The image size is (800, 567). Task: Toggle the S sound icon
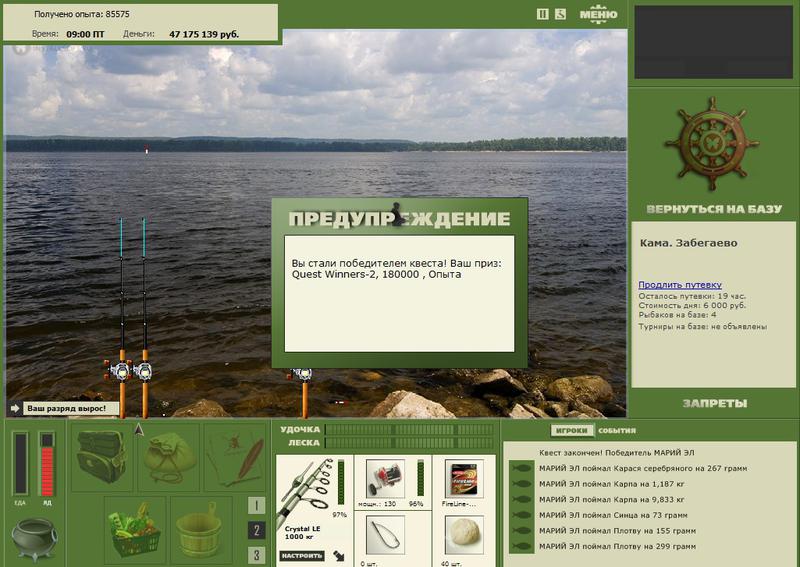pyautogui.click(x=560, y=14)
